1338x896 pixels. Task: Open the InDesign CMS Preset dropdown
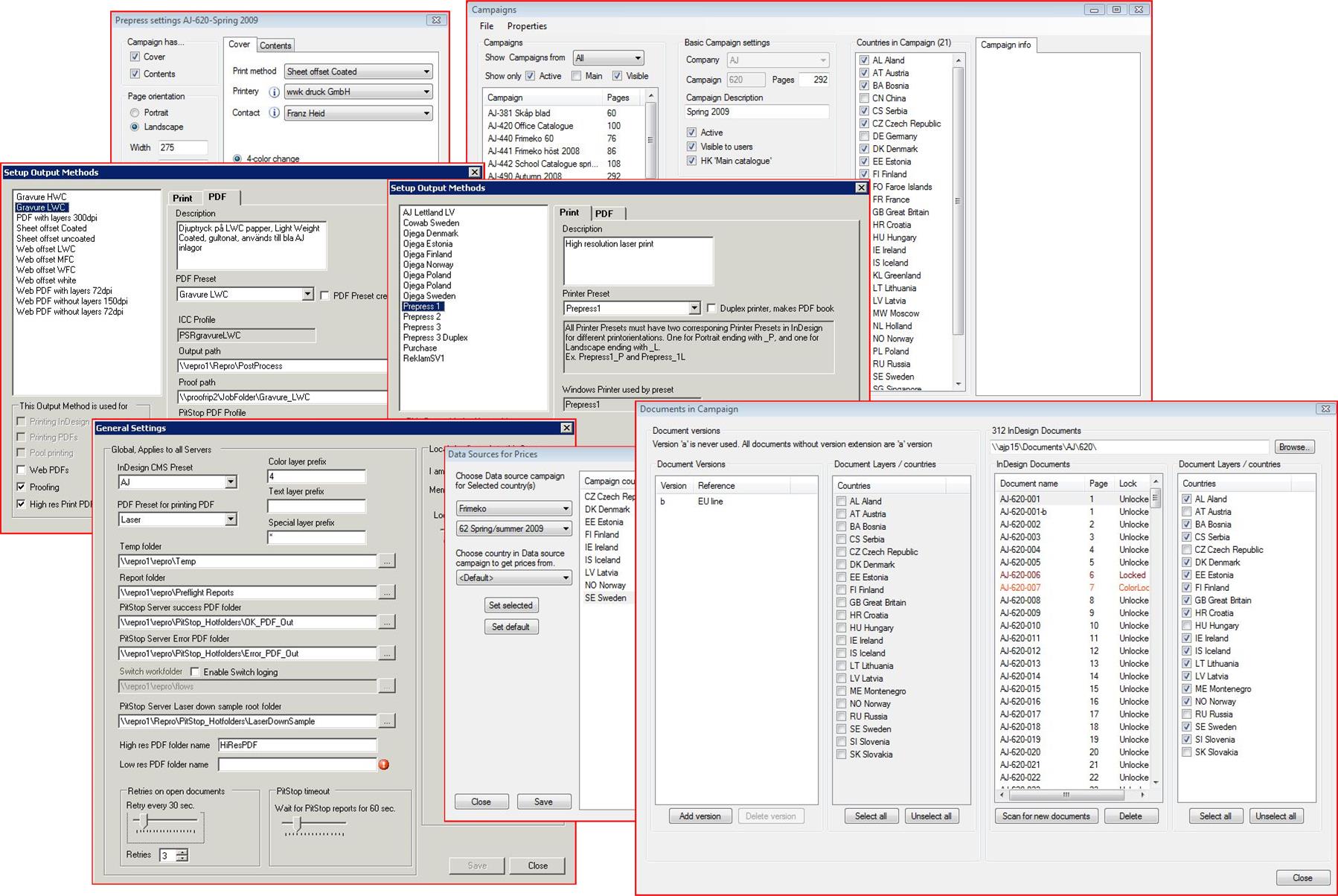tap(231, 482)
